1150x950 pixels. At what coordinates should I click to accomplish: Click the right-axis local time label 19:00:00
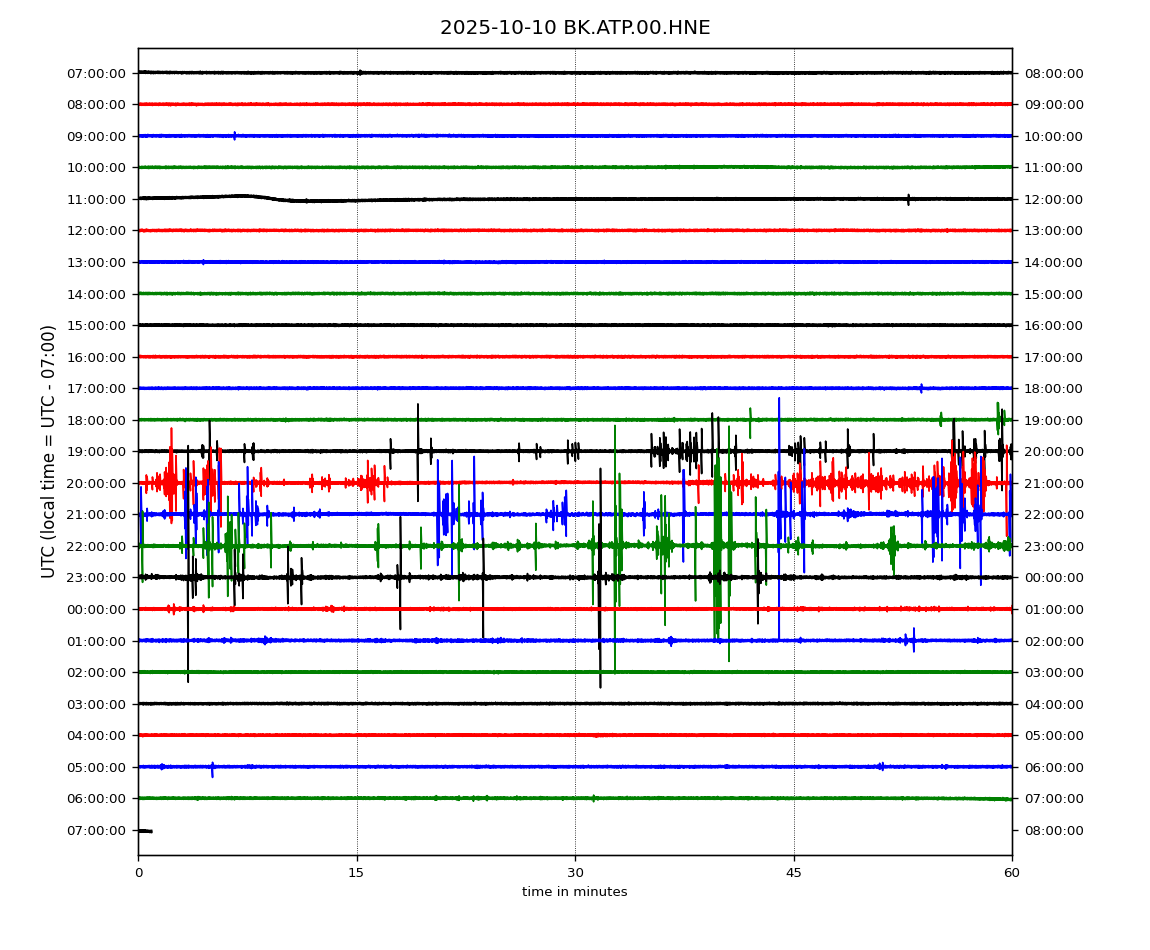1053,420
